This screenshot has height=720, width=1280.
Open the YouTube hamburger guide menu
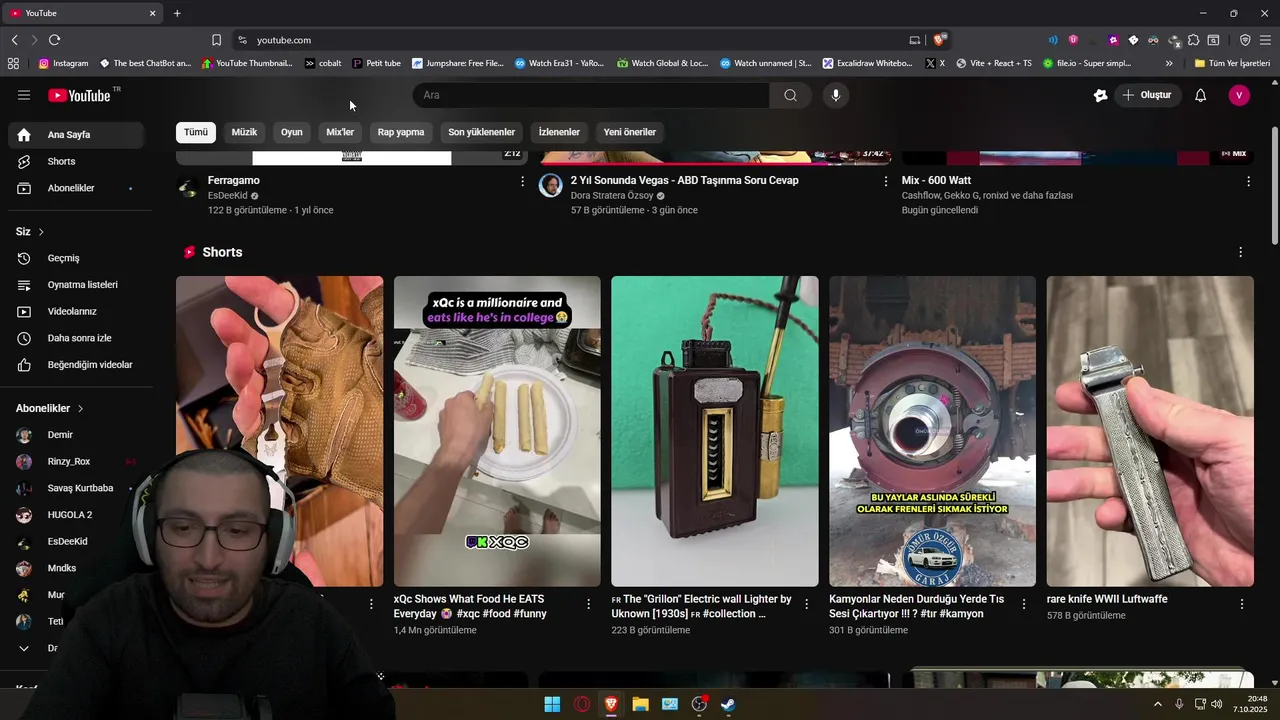point(24,95)
